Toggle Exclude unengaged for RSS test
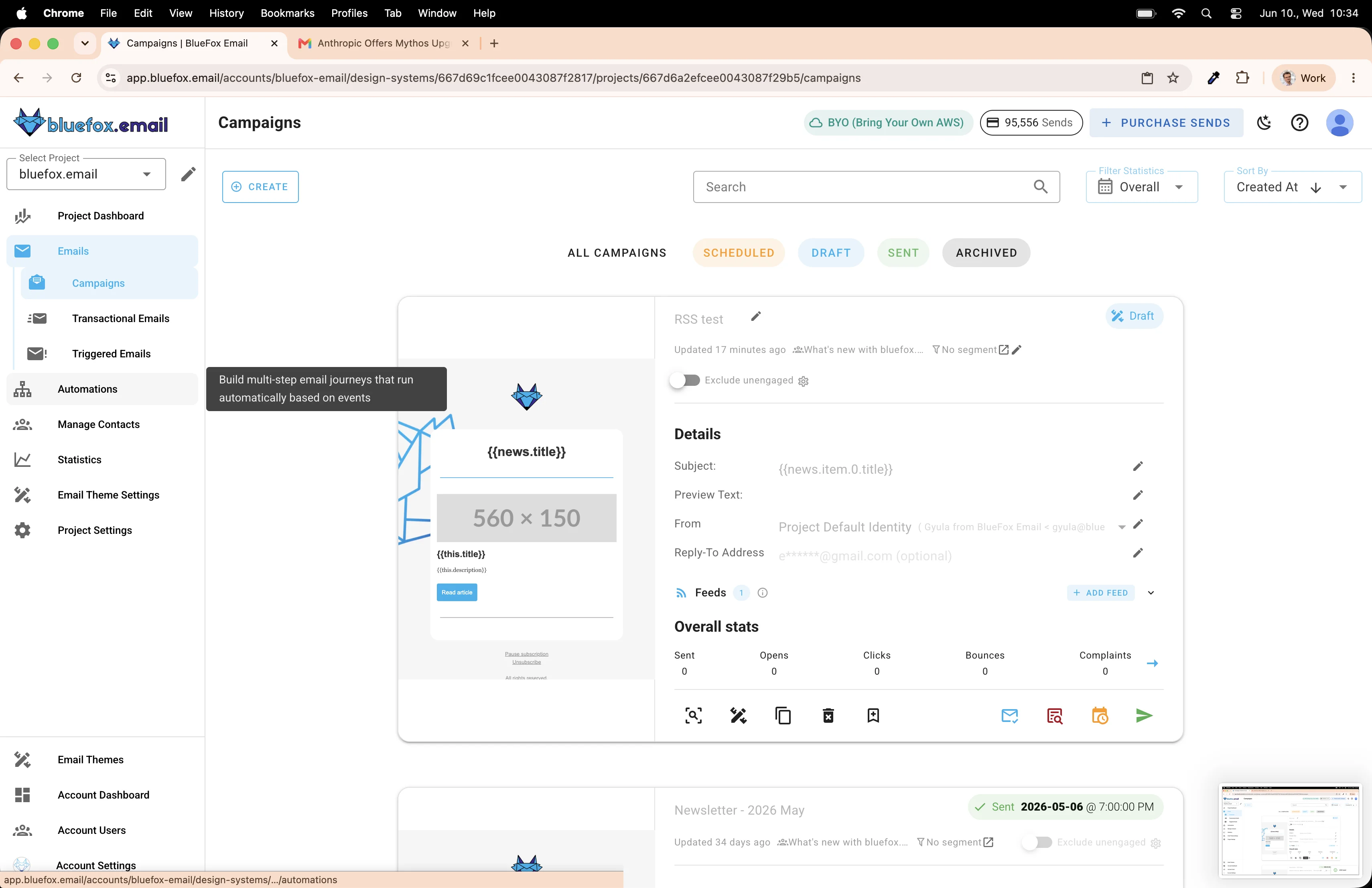The height and width of the screenshot is (888, 1372). (x=684, y=380)
